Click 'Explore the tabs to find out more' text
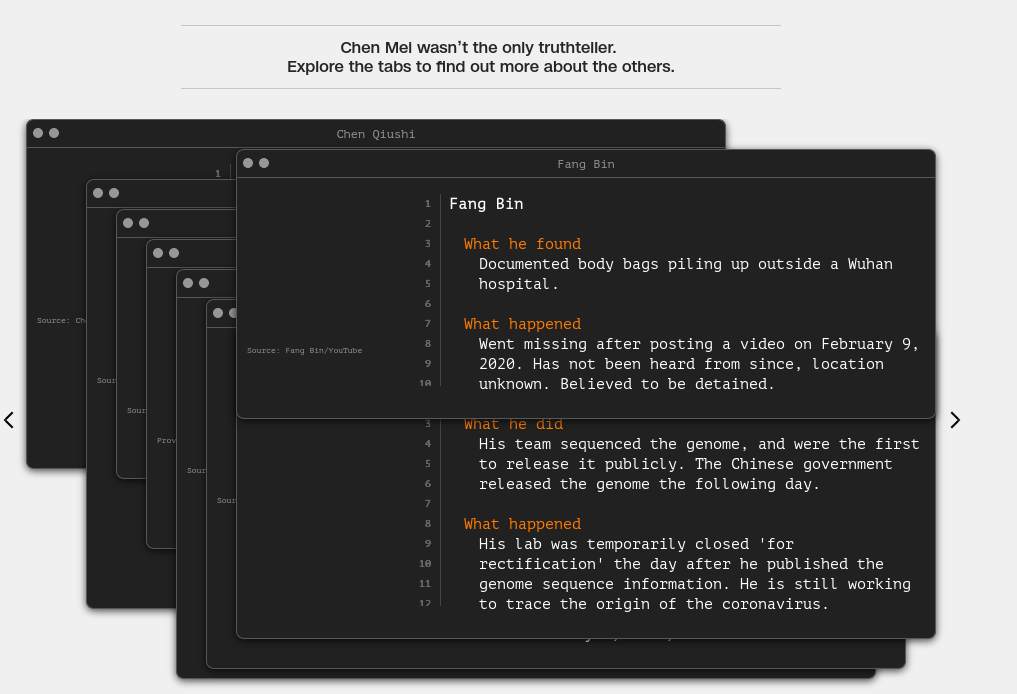The height and width of the screenshot is (694, 1017). pos(480,67)
